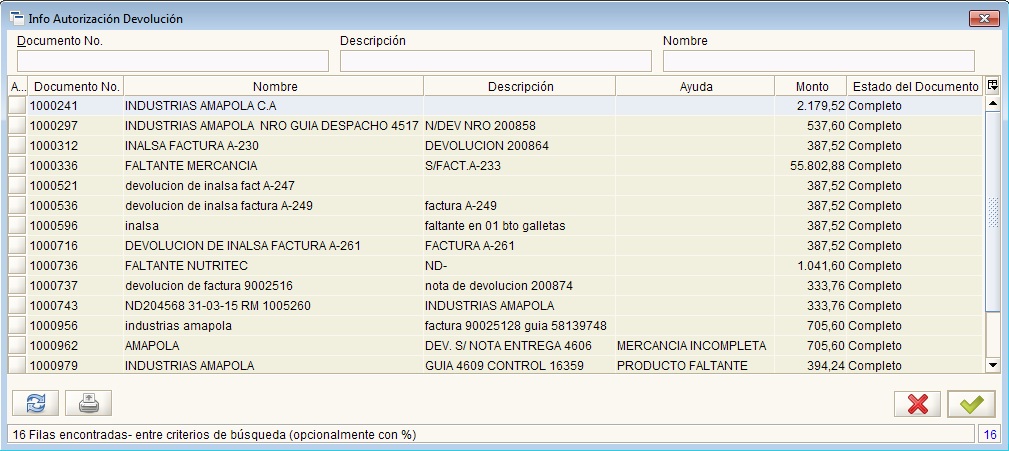This screenshot has height=451, width=1009.
Task: Open the window icon in the title bar
Action: point(16,18)
